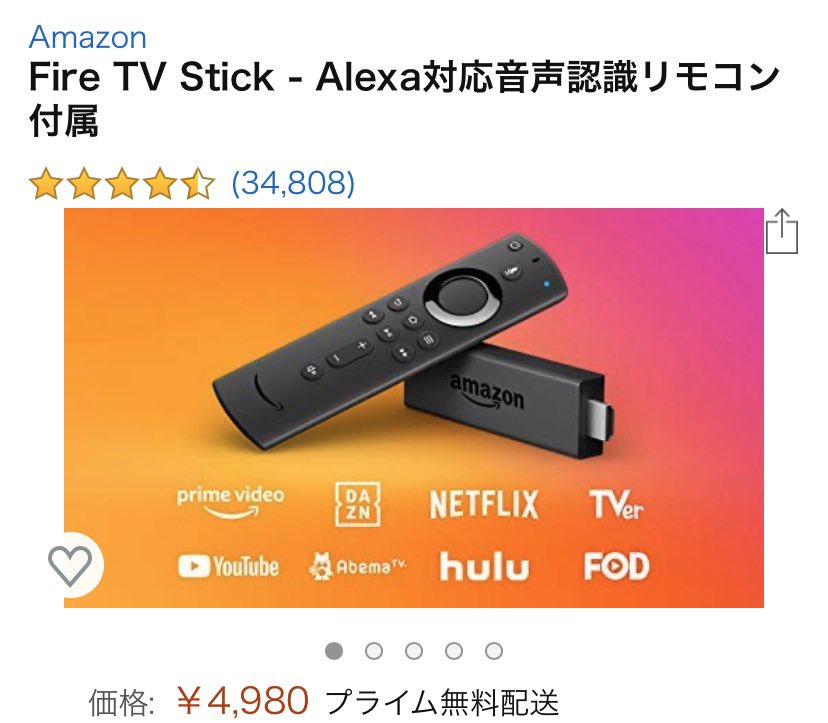Open the Amazon brand link
The height and width of the screenshot is (723, 828).
click(x=88, y=37)
